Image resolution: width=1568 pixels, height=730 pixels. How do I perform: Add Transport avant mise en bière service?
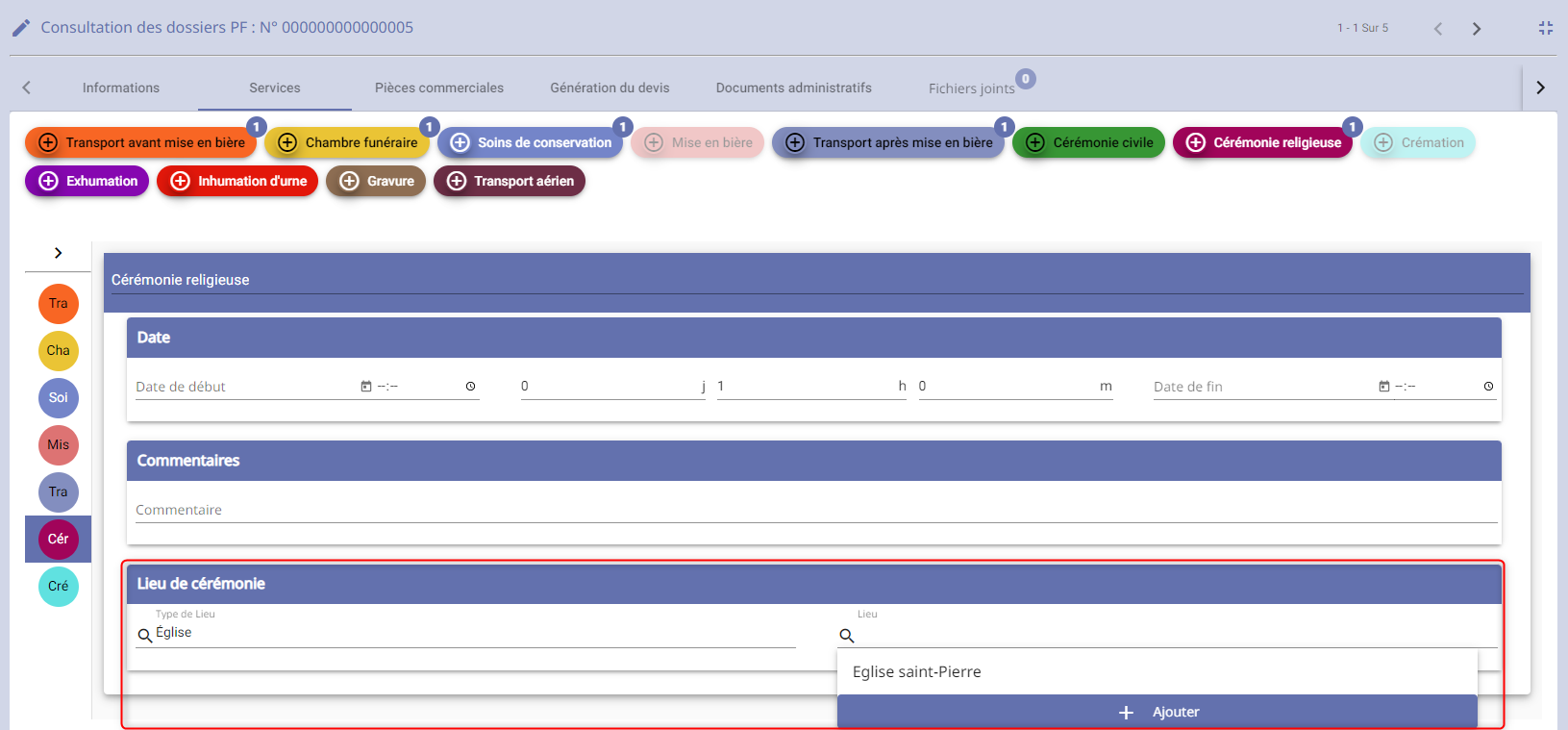[141, 142]
